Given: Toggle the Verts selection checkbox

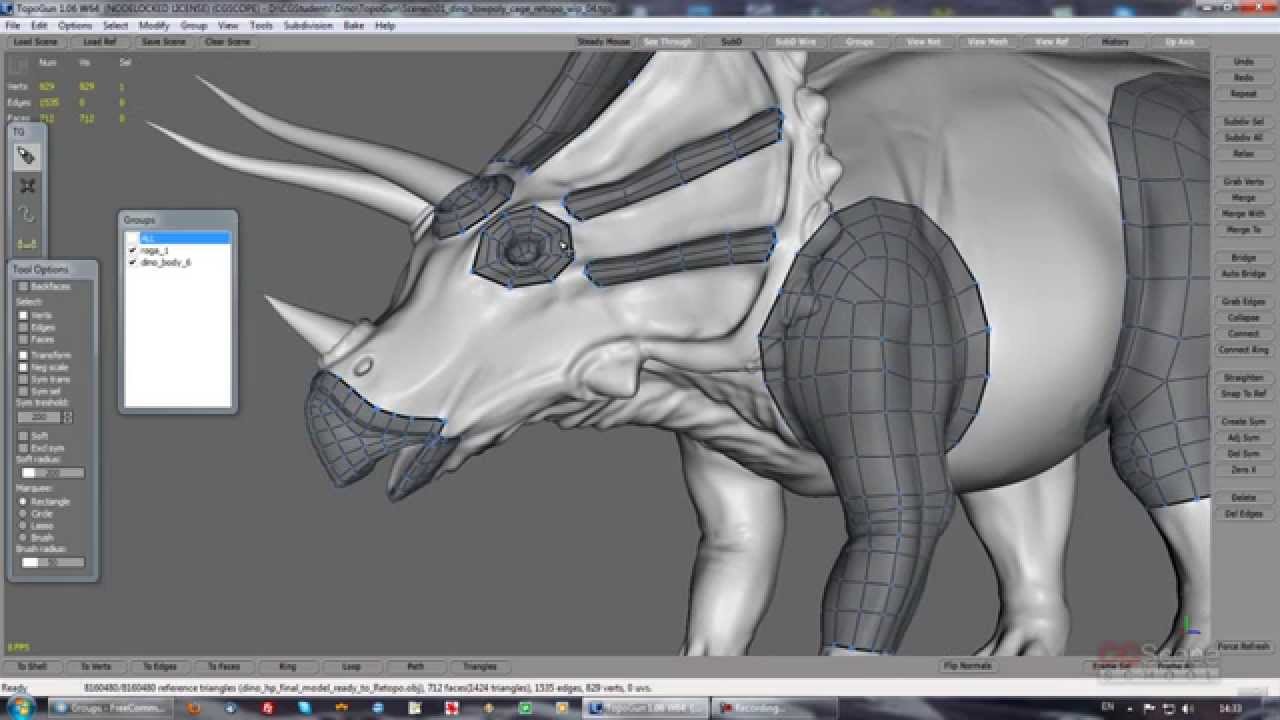Looking at the screenshot, I should 24,315.
